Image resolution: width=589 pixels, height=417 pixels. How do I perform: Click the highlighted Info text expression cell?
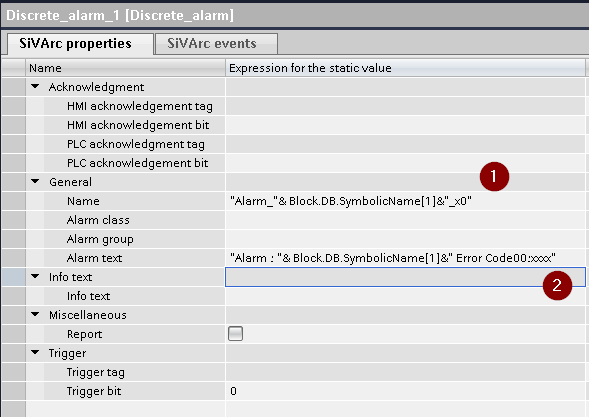pyautogui.click(x=405, y=277)
